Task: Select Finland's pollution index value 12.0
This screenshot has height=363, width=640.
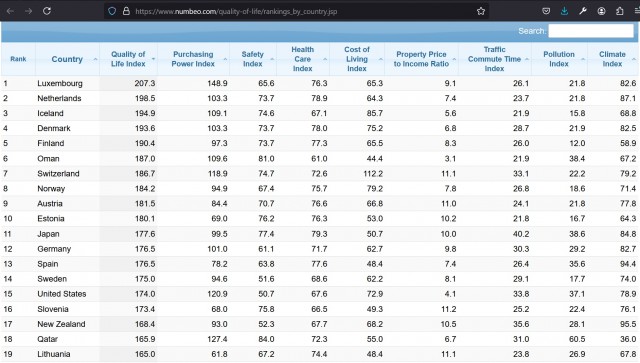Action: pos(577,143)
